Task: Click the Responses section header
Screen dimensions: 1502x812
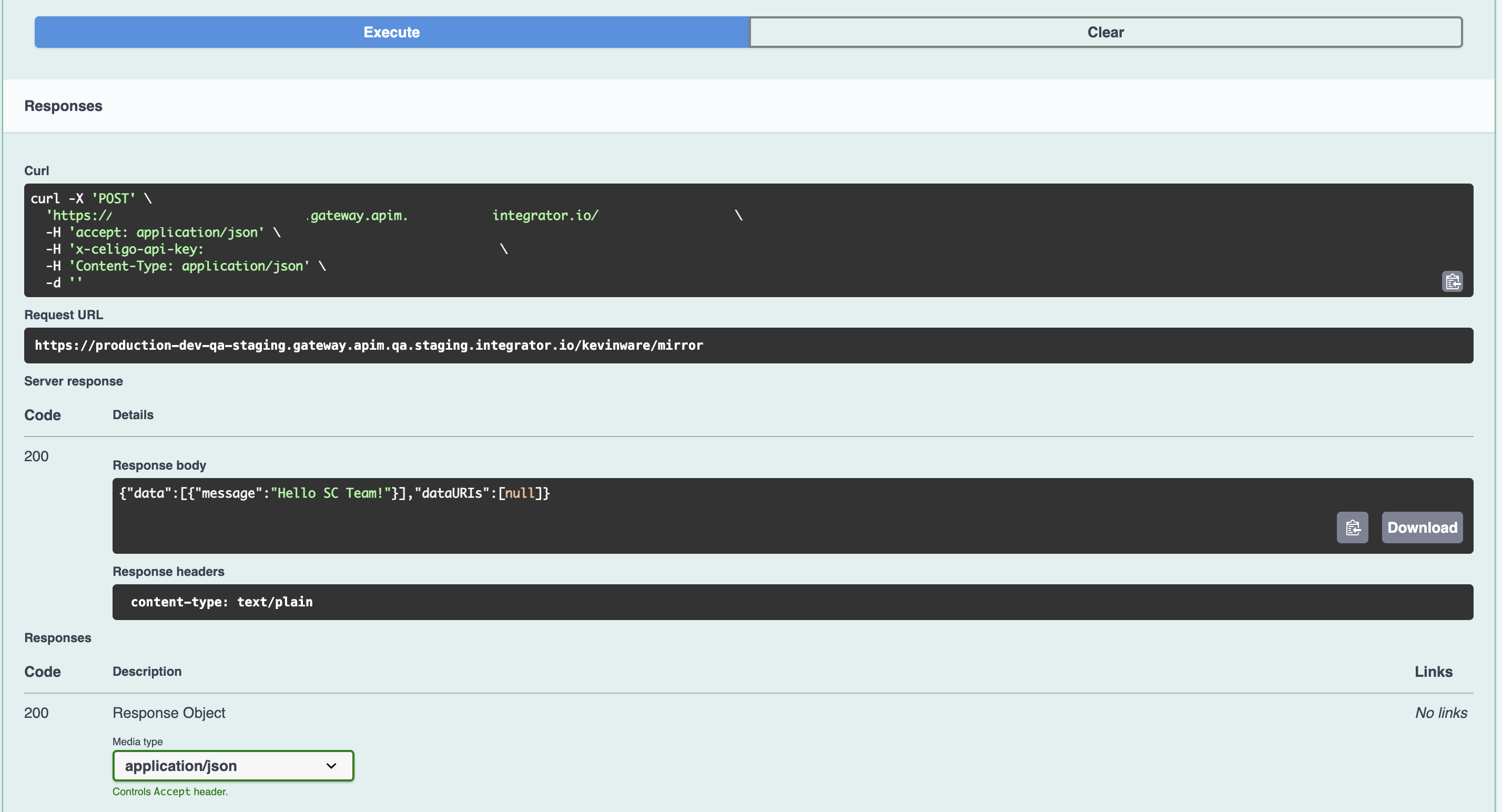Action: 63,106
